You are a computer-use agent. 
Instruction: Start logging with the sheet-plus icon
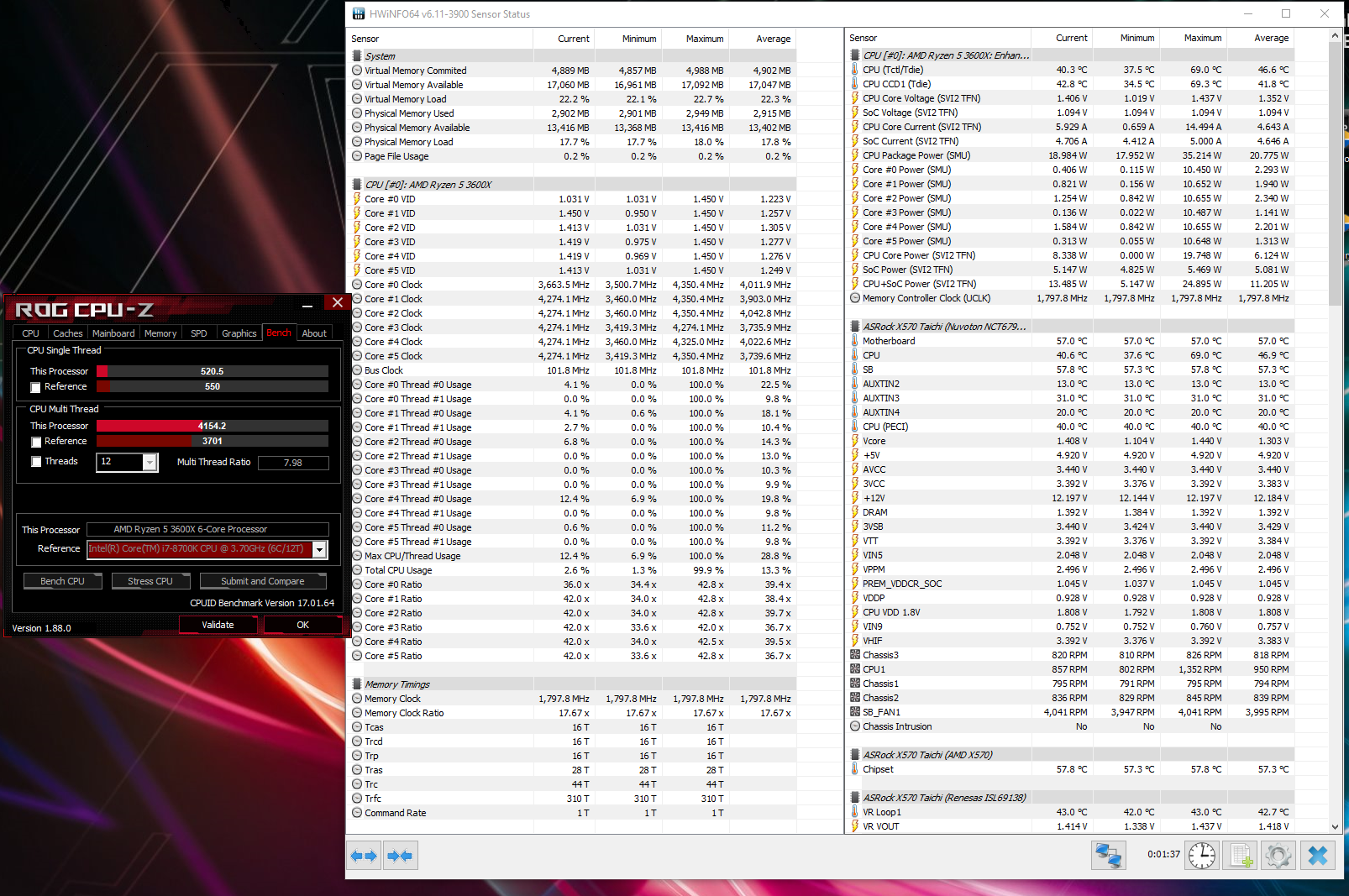(x=1241, y=856)
